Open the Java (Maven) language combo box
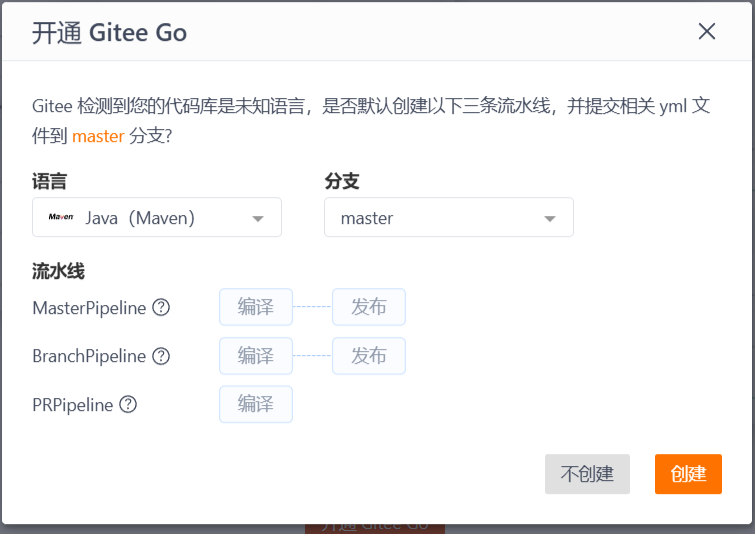The width and height of the screenshot is (755, 534). coord(157,217)
